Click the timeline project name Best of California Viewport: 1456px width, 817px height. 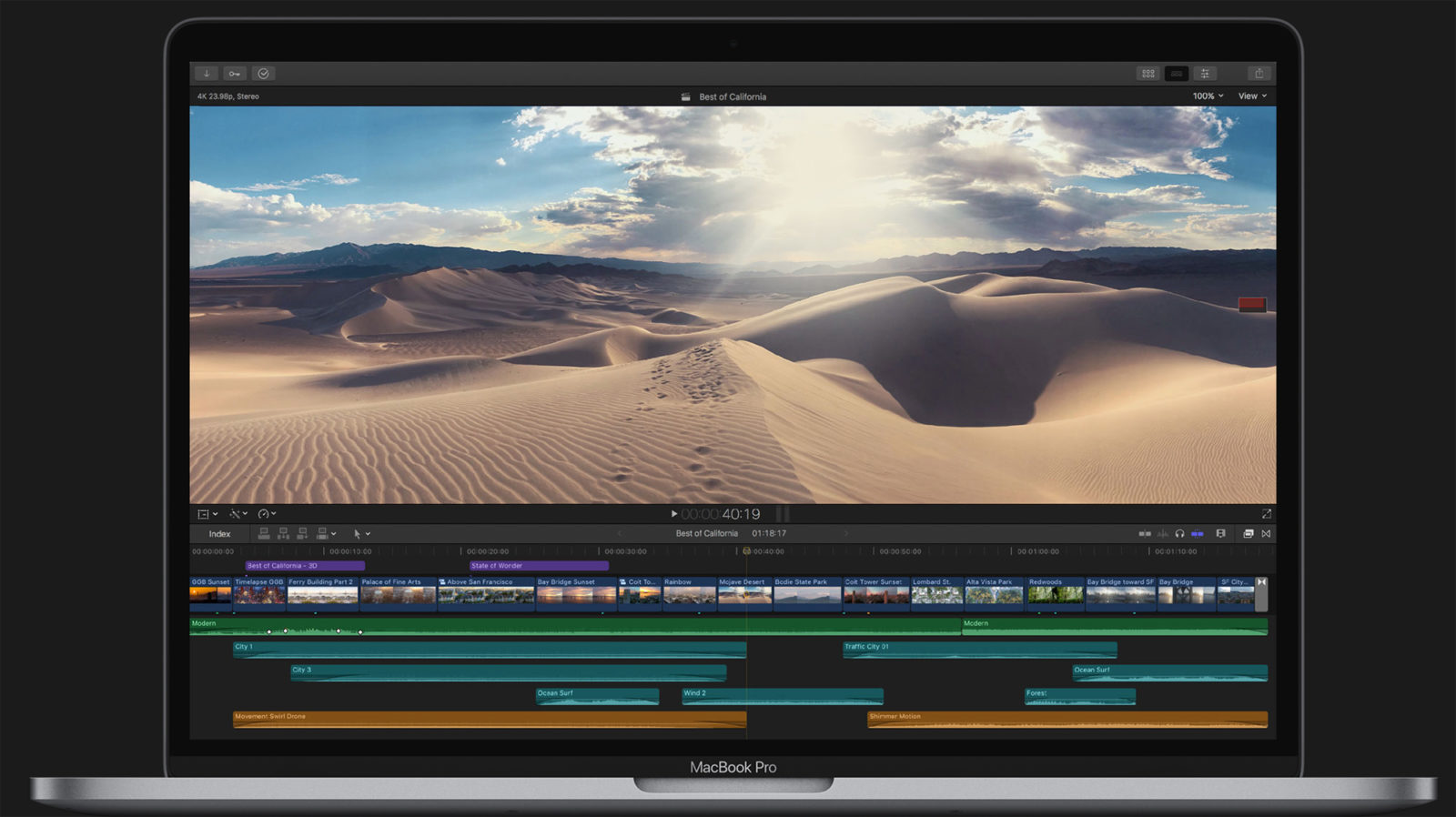[706, 533]
